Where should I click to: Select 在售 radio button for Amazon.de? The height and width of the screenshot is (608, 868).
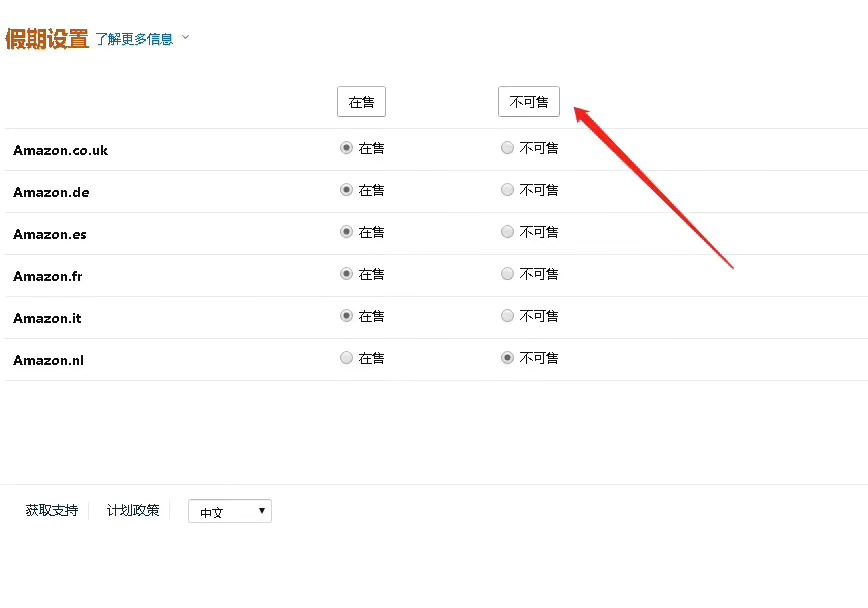click(345, 189)
